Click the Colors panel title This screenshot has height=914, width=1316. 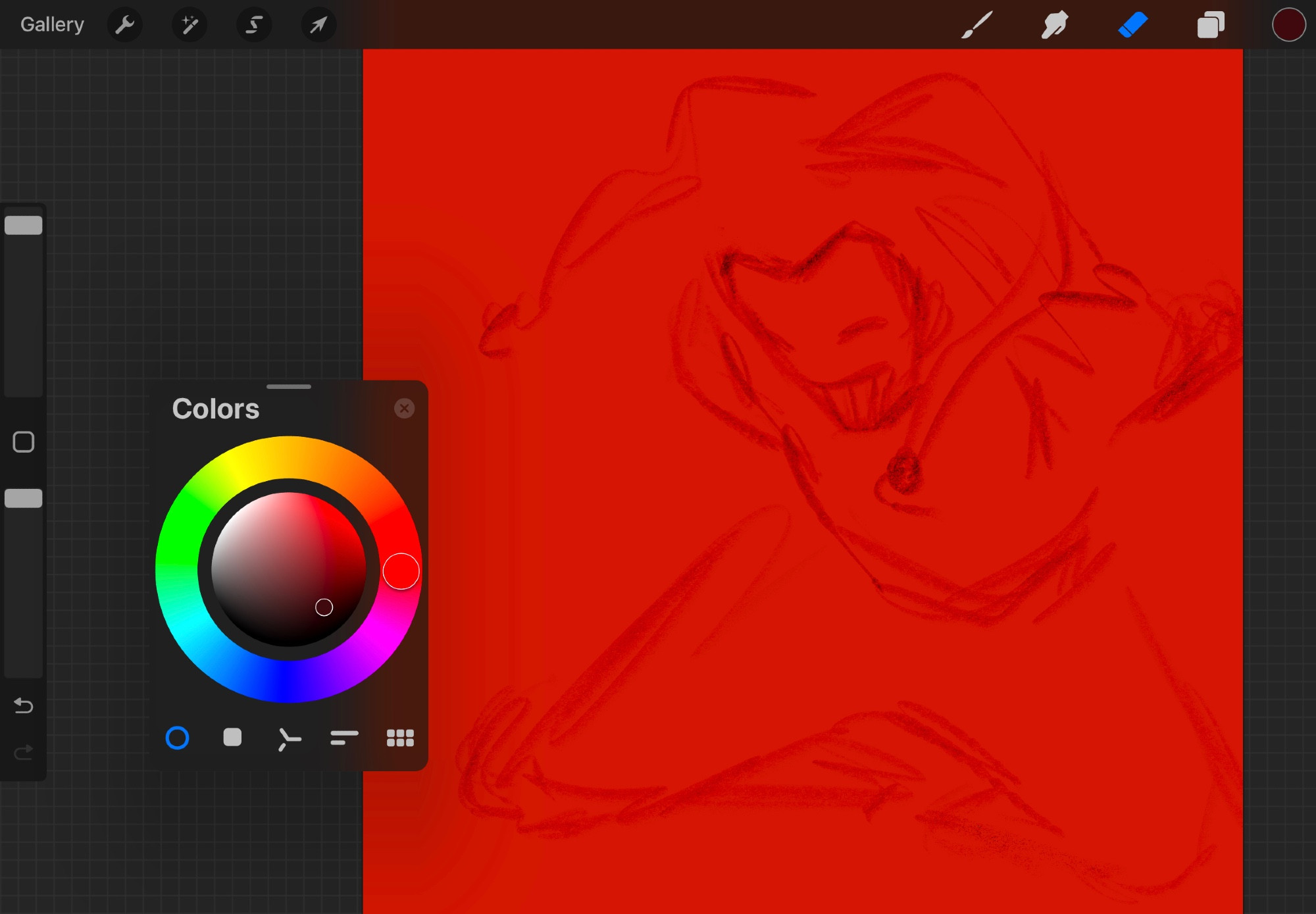[216, 409]
